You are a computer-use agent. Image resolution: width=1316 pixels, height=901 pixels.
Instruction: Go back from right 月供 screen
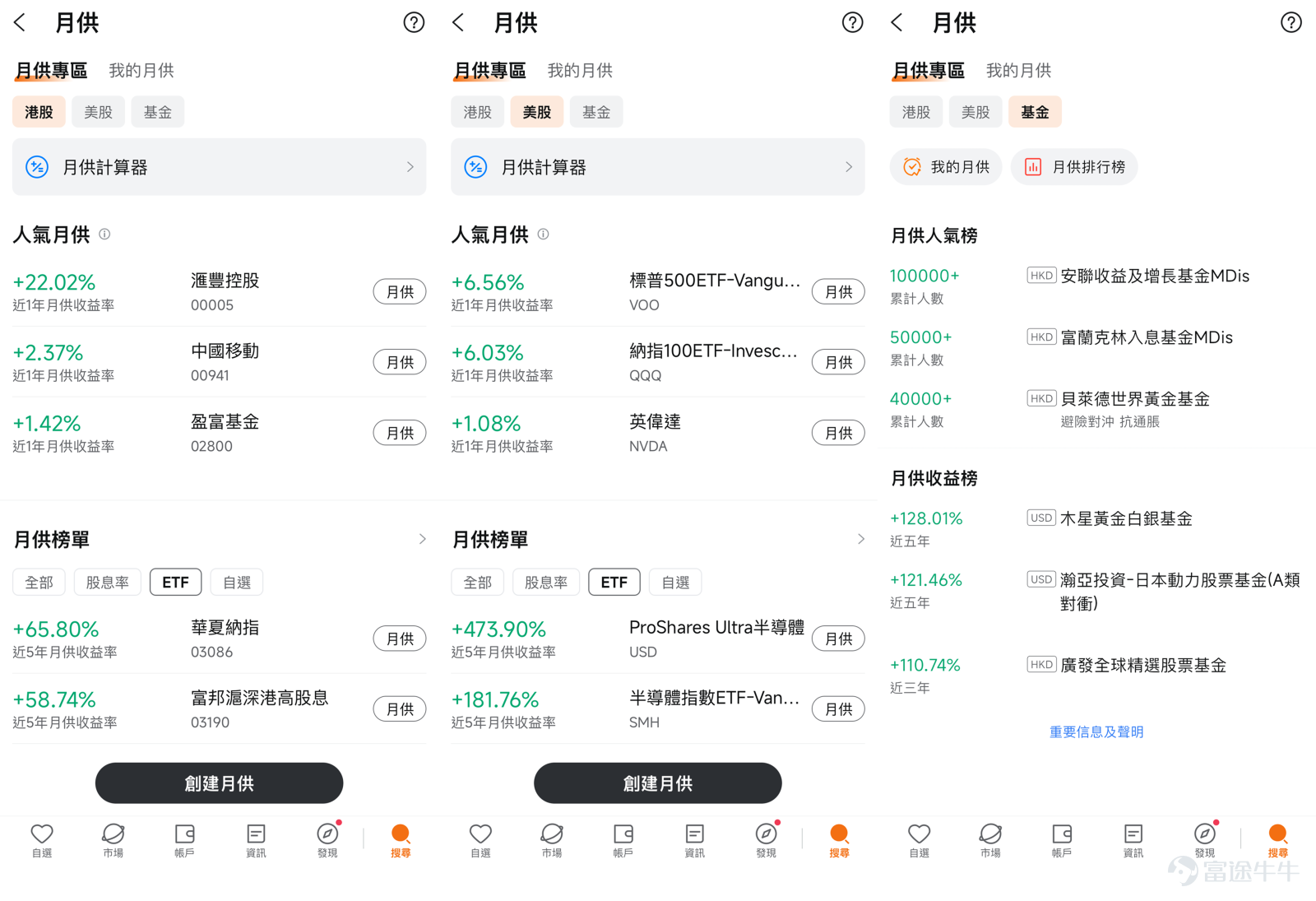897,23
